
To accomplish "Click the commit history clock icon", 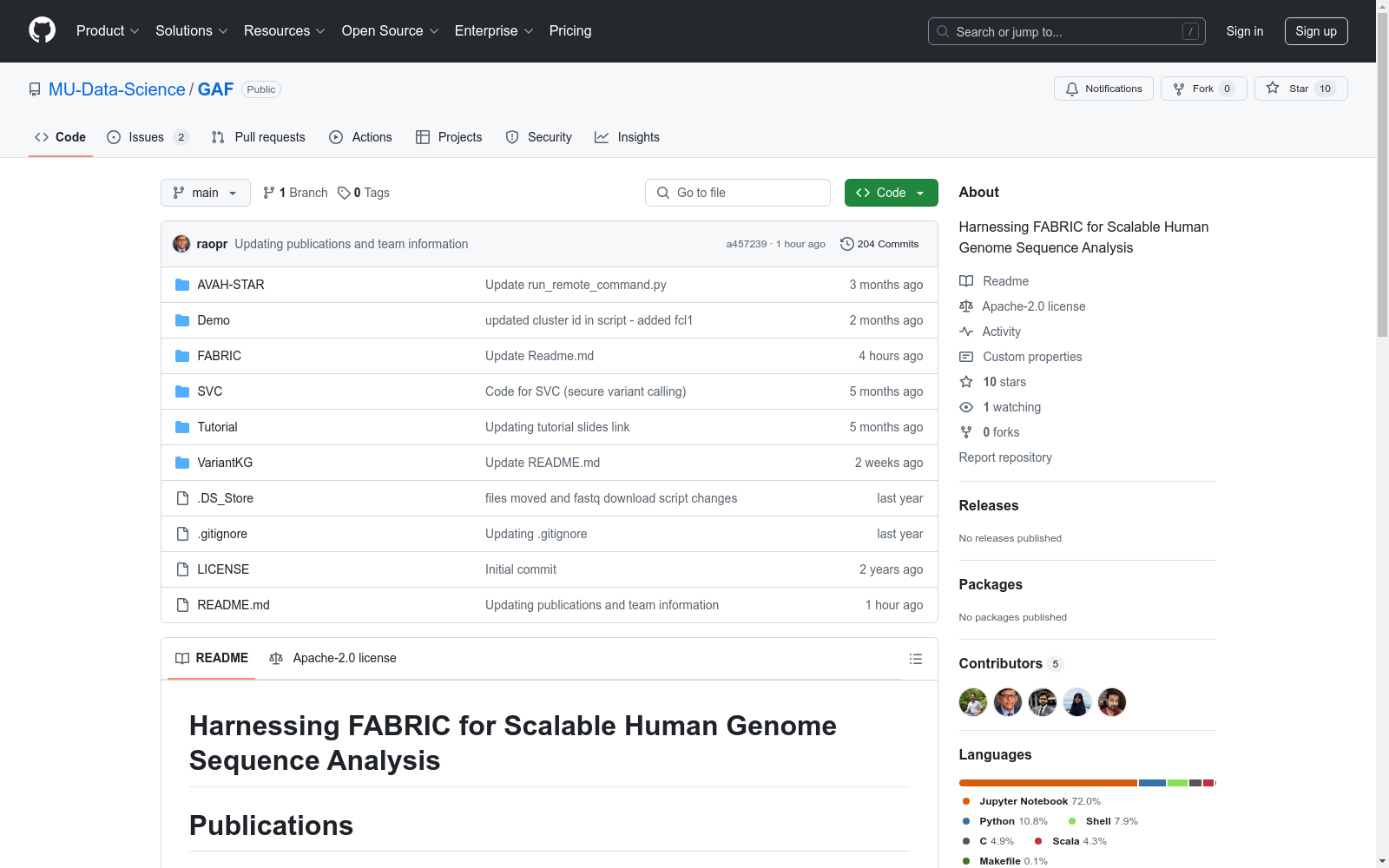I will tap(847, 244).
